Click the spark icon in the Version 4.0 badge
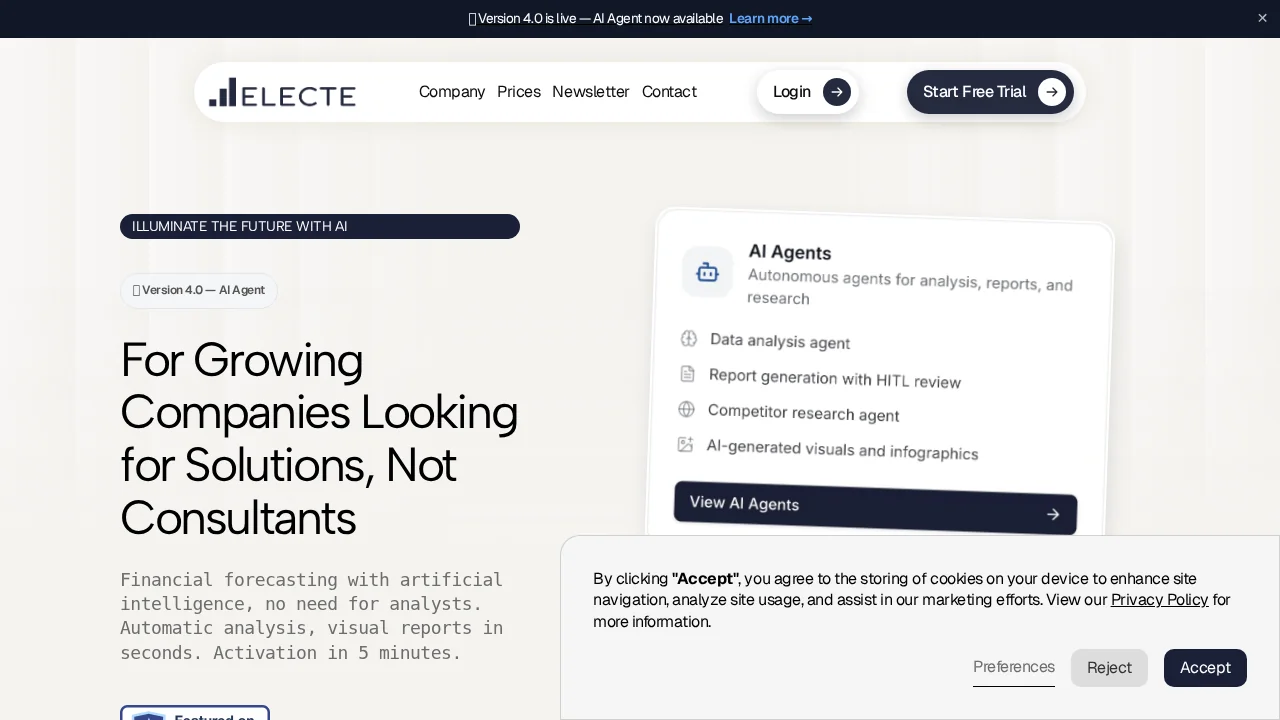Viewport: 1280px width, 720px height. [x=136, y=290]
